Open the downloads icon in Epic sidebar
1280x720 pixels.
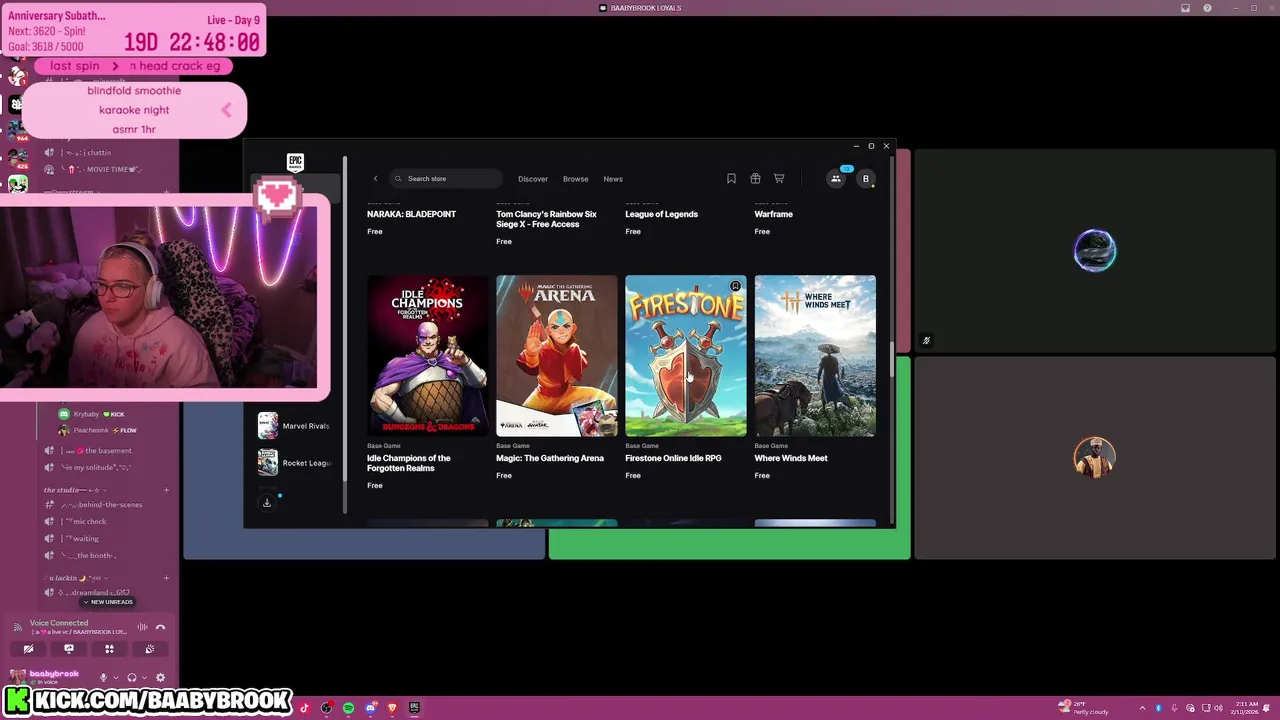click(x=267, y=503)
